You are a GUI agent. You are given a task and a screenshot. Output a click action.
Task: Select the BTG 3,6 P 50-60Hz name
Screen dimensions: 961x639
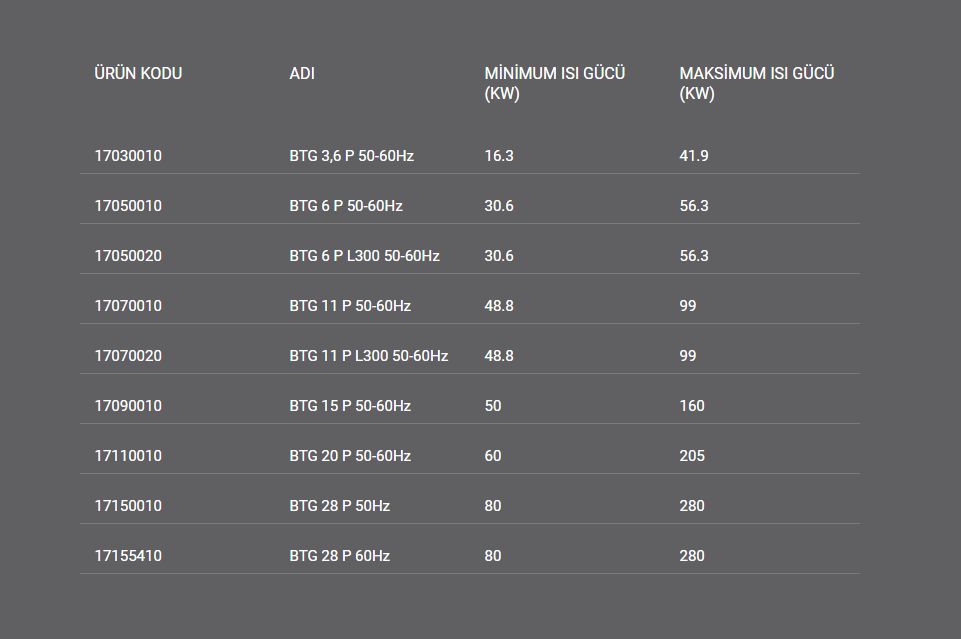351,156
